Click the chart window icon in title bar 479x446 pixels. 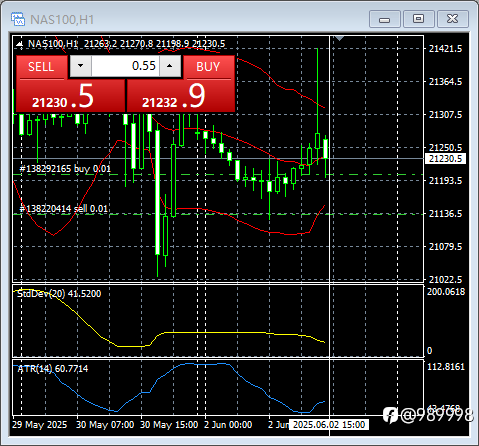coord(18,19)
